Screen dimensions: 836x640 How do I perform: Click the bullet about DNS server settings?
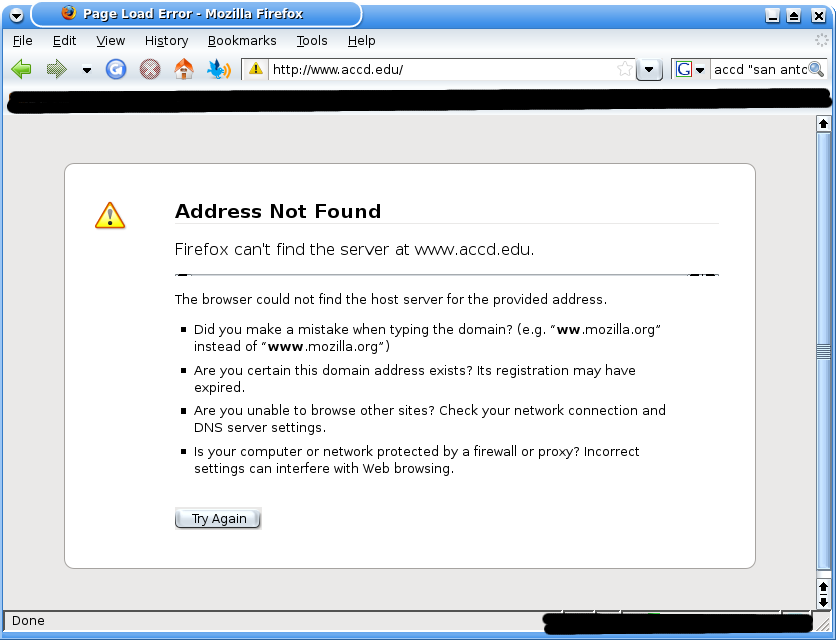pyautogui.click(x=430, y=419)
